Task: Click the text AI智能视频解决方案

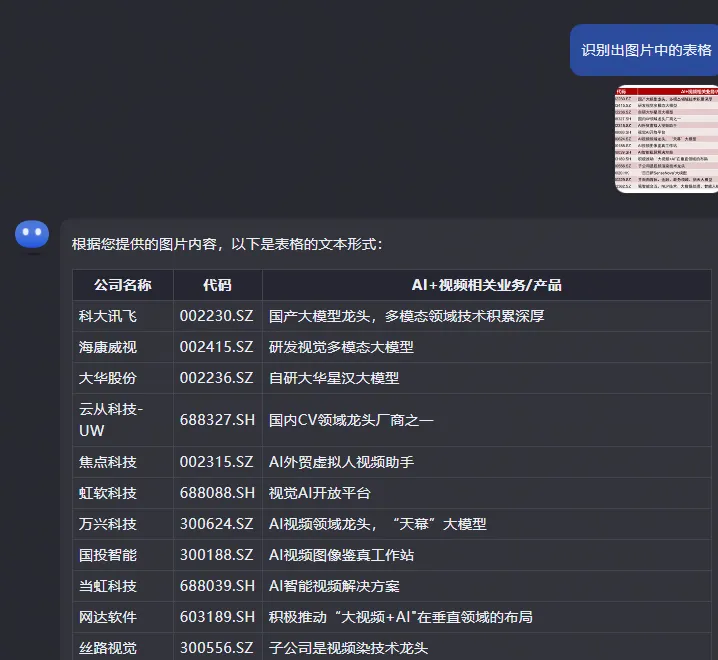Action: pyautogui.click(x=334, y=586)
